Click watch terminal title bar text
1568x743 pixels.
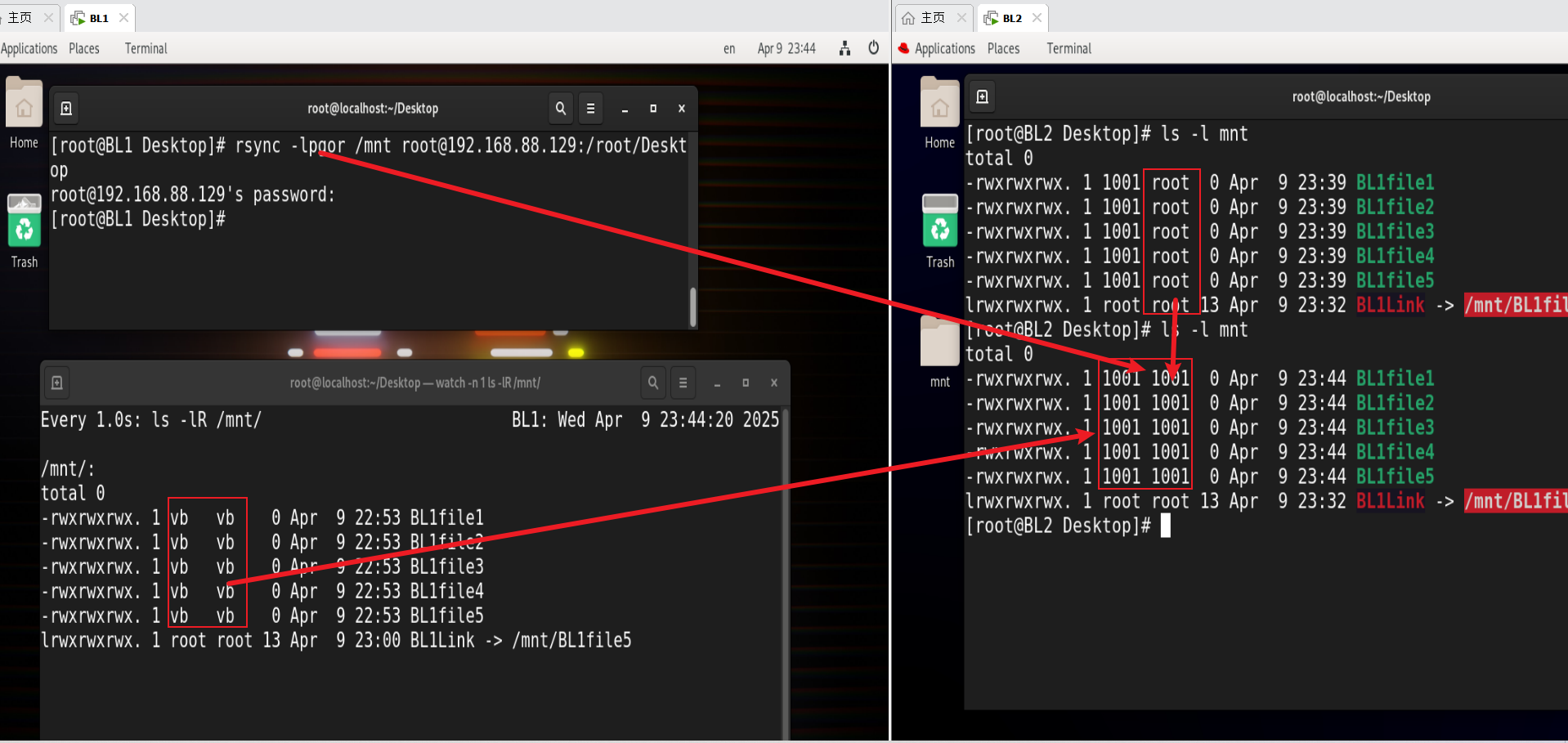415,383
